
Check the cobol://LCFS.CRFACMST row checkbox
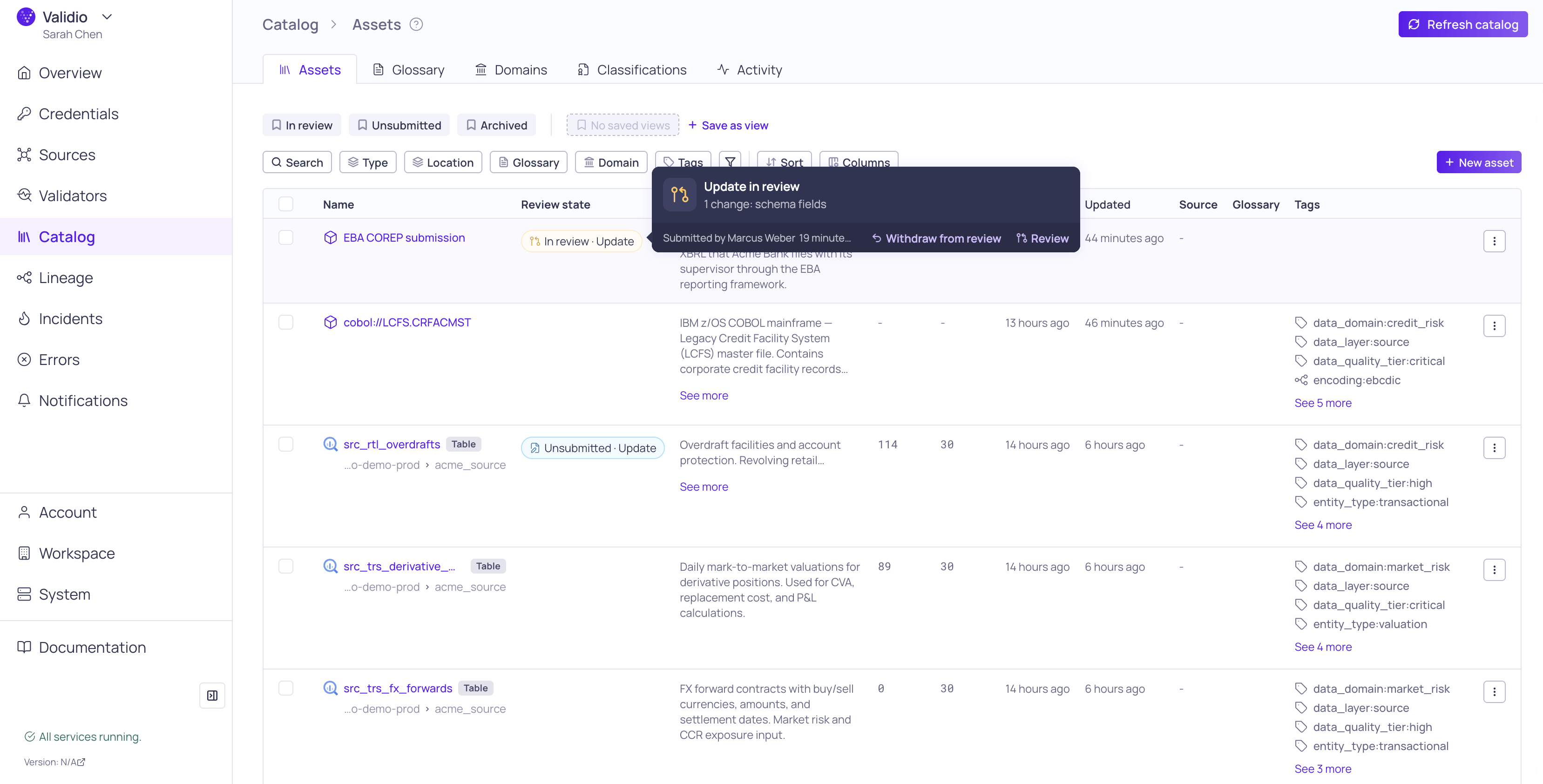click(286, 322)
